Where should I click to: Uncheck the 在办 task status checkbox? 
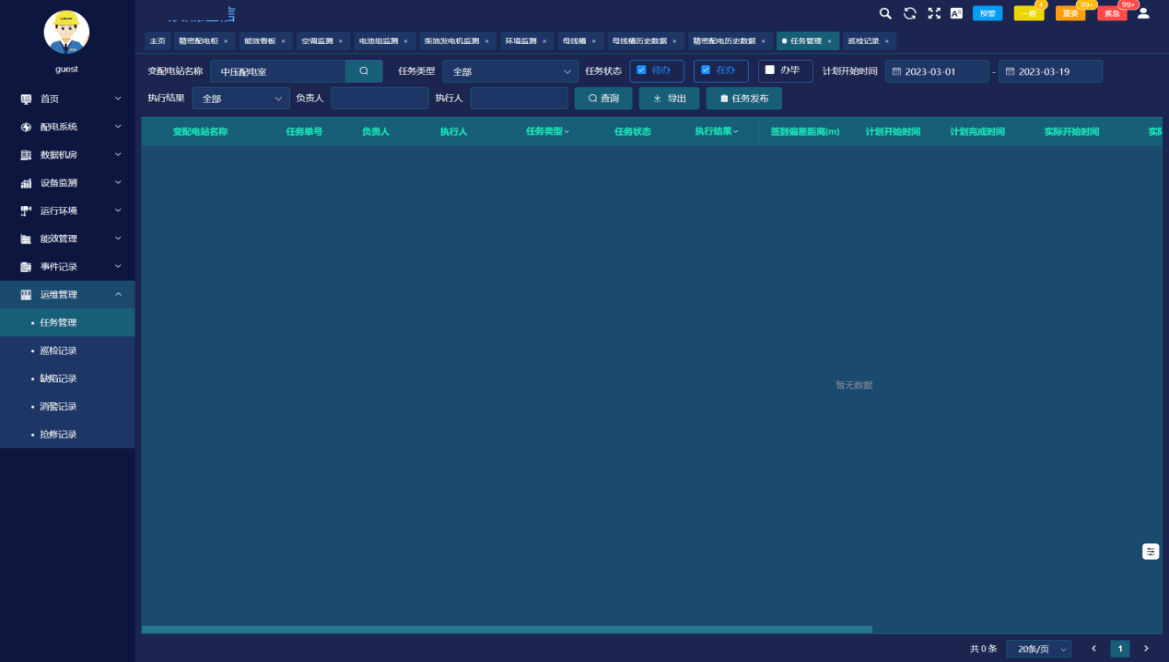pos(705,70)
